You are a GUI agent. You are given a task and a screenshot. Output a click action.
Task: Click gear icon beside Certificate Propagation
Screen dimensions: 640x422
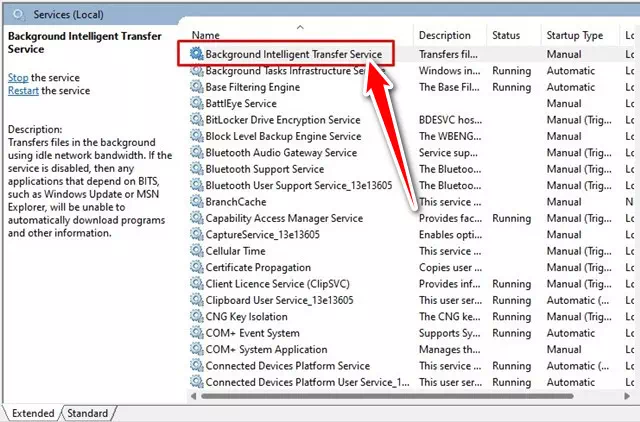coord(196,267)
